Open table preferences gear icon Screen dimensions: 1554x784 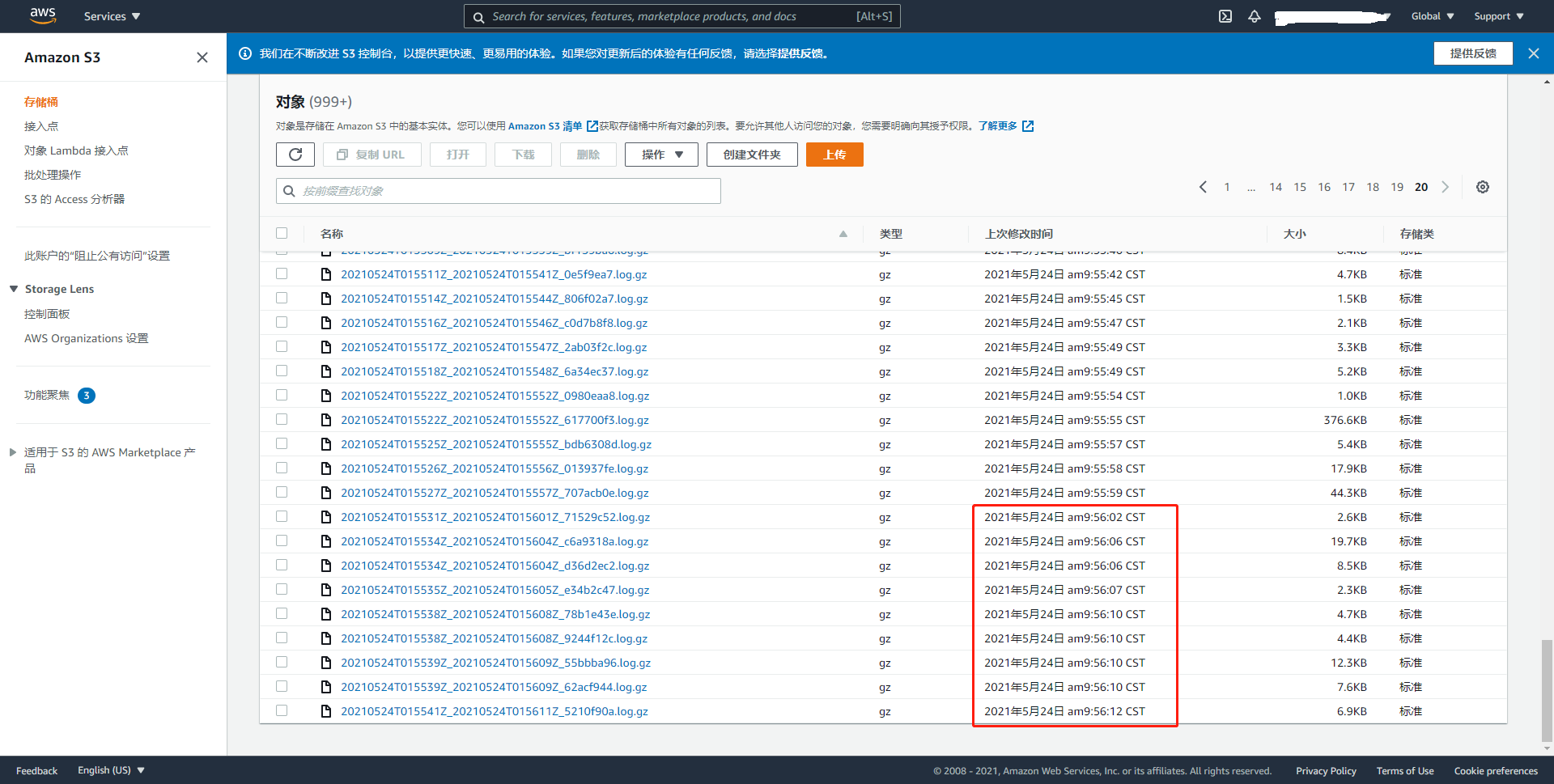coord(1483,187)
